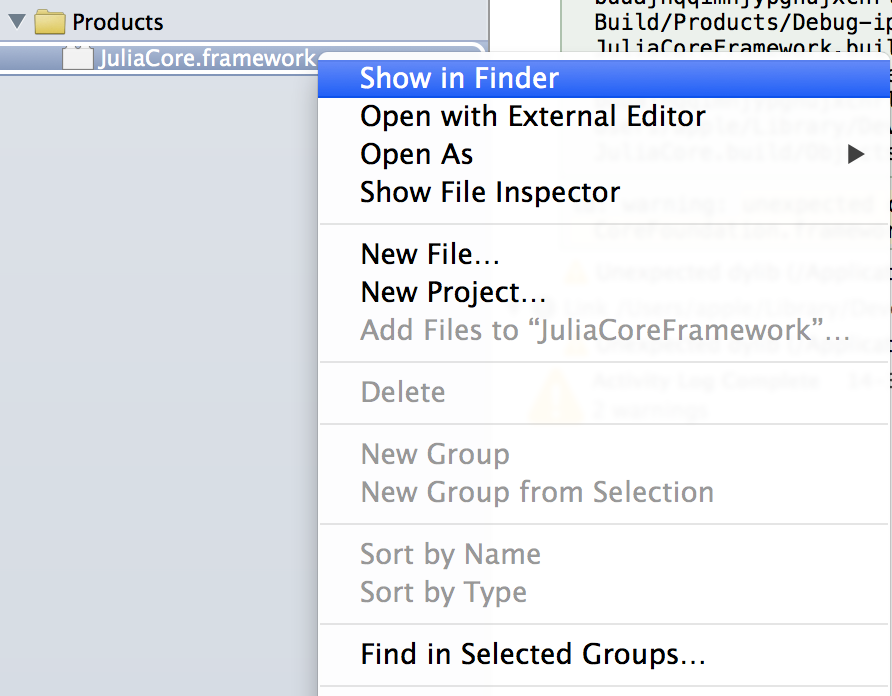
Task: Click the Products folder icon
Action: [x=49, y=22]
